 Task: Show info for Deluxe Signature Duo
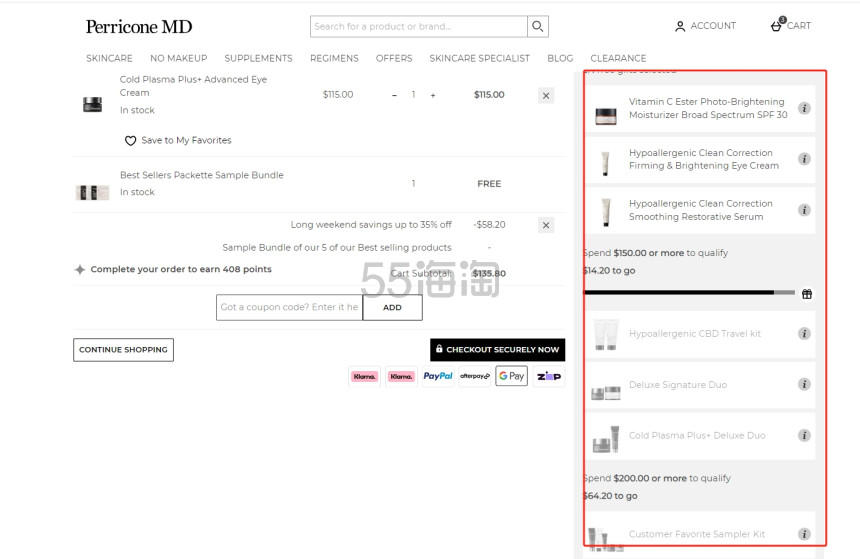(804, 384)
